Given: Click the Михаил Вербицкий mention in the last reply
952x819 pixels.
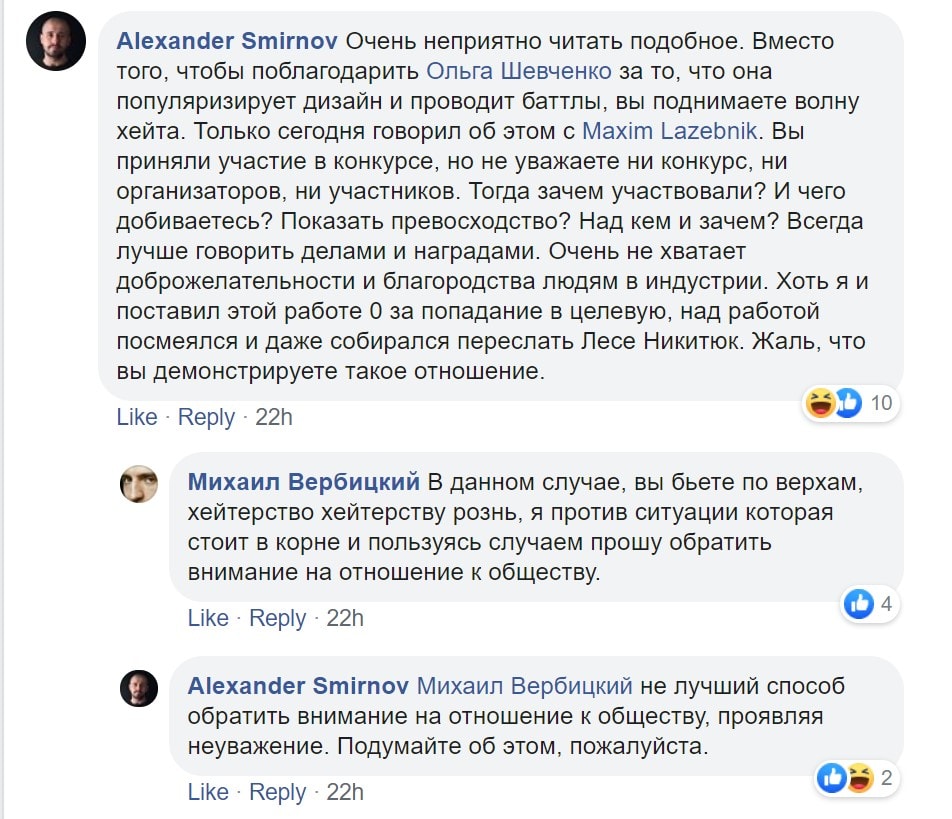Looking at the screenshot, I should (524, 686).
